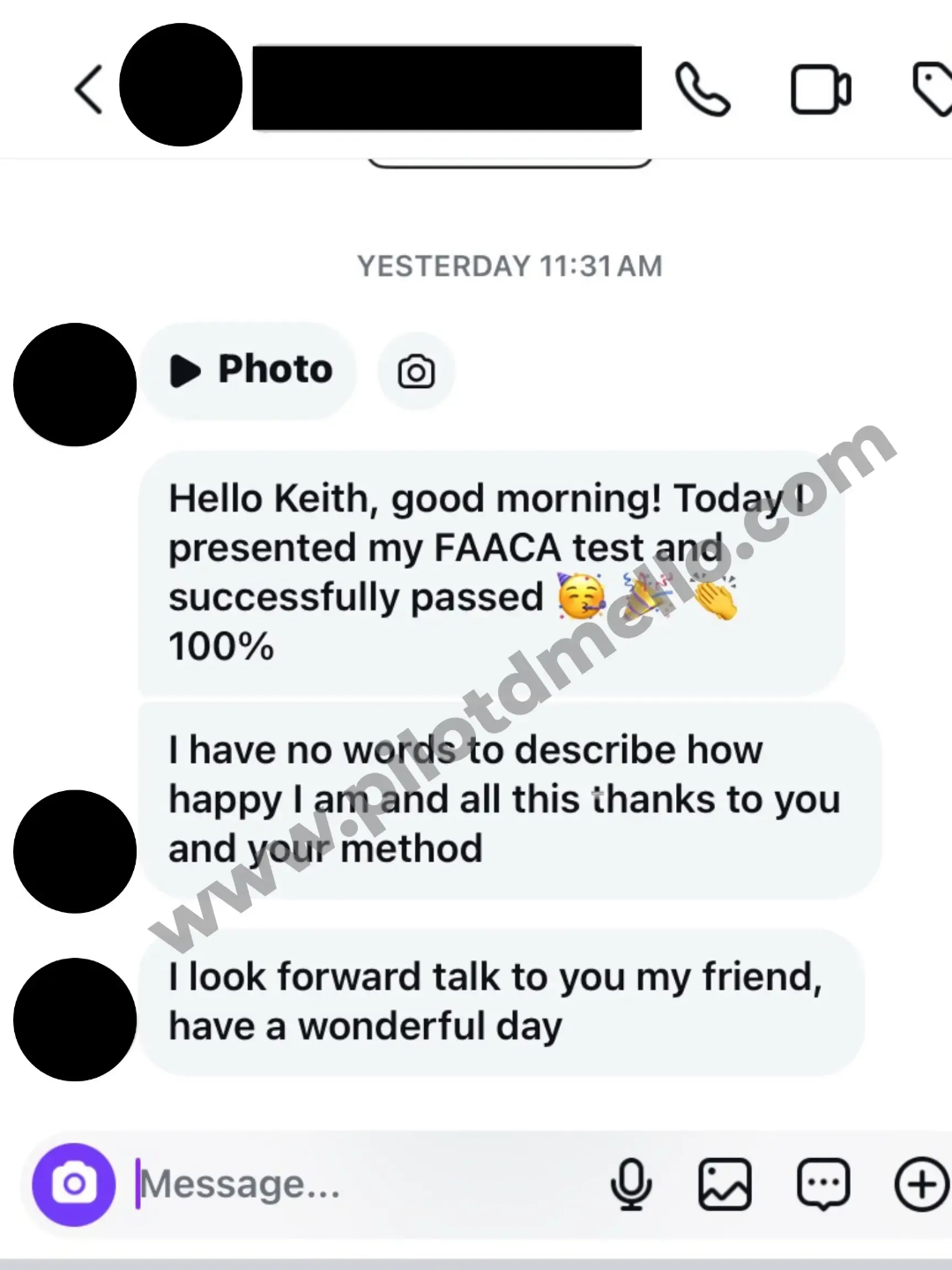This screenshot has height=1270, width=952.
Task: Select the 'I have no words' message
Action: 510,800
